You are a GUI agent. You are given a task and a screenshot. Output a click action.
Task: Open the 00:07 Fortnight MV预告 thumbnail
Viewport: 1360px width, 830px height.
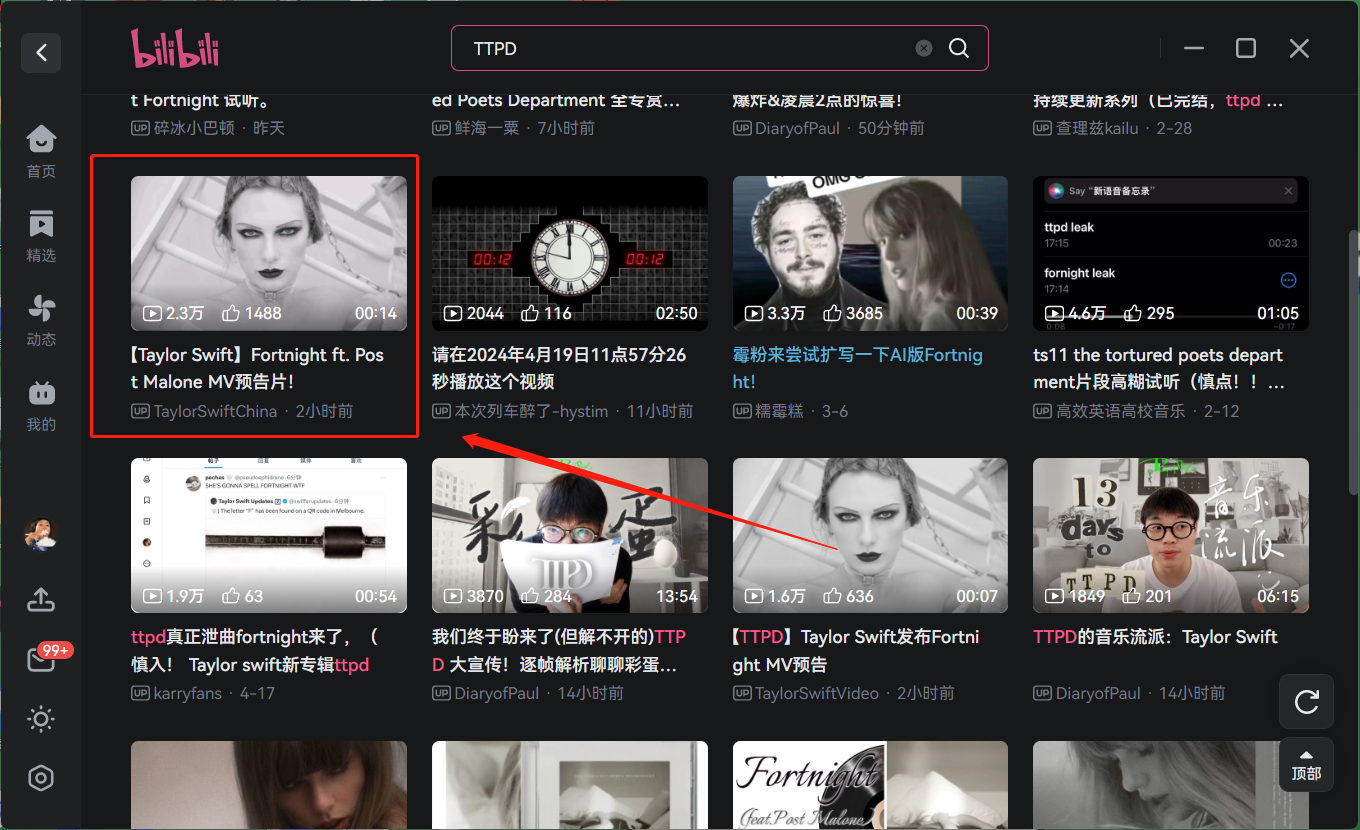tap(870, 535)
